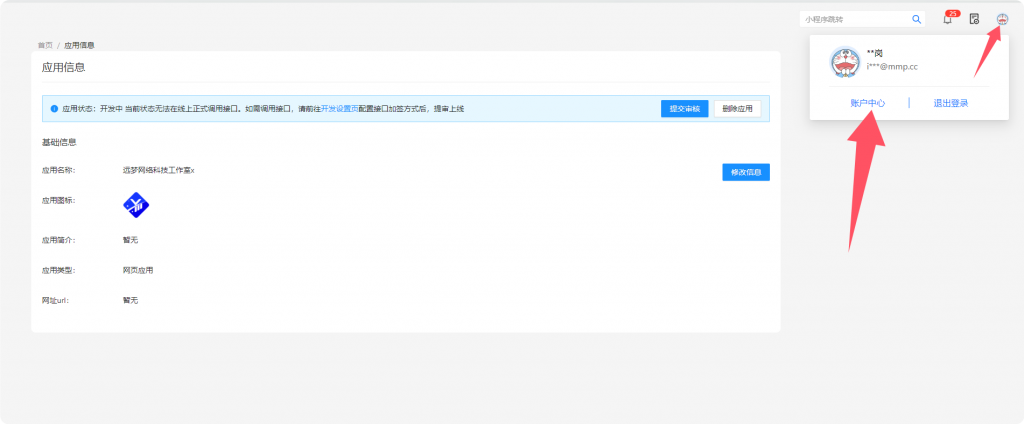Click the search magnifier icon
Screen dimensions: 1024x424
point(916,19)
